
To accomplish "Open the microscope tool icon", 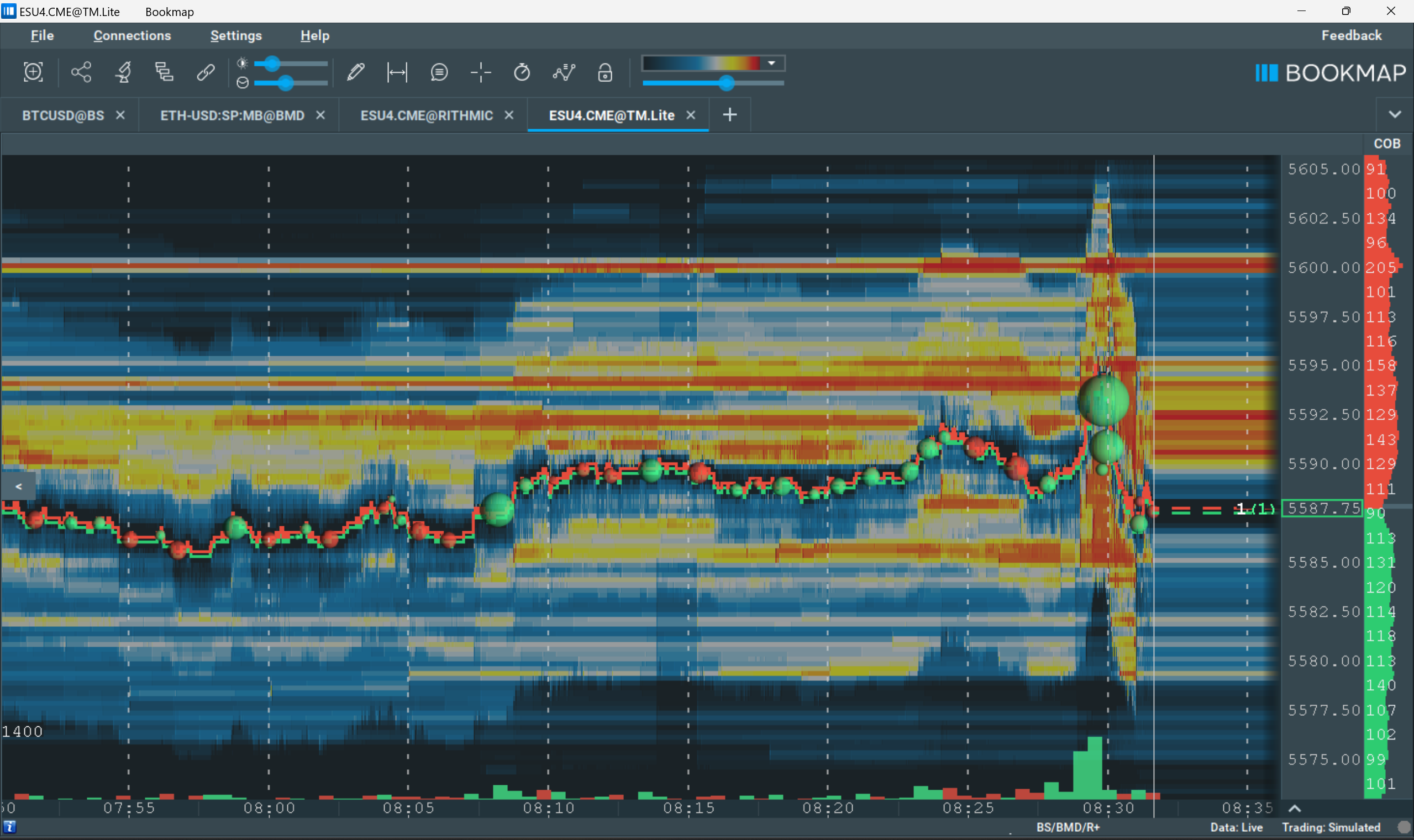I will click(x=123, y=72).
